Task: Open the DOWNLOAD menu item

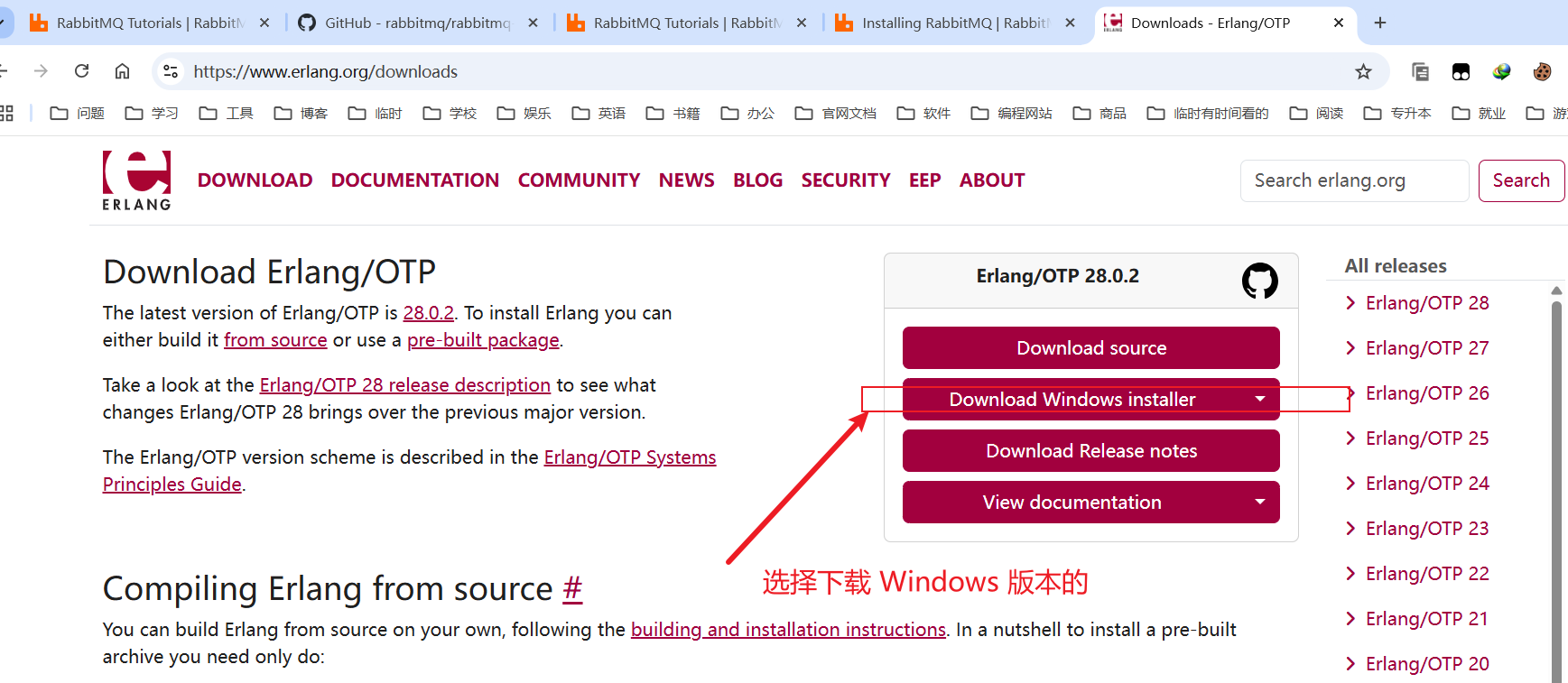Action: tap(255, 180)
